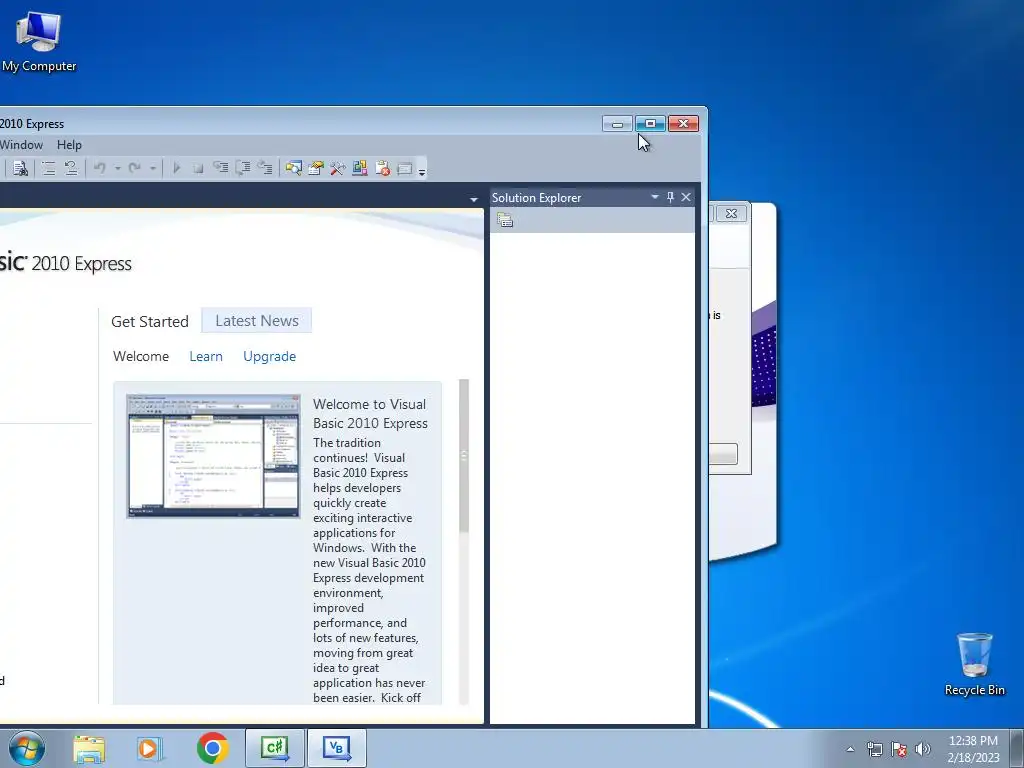Click the Undo toolbar icon
The image size is (1024, 768).
click(x=99, y=168)
